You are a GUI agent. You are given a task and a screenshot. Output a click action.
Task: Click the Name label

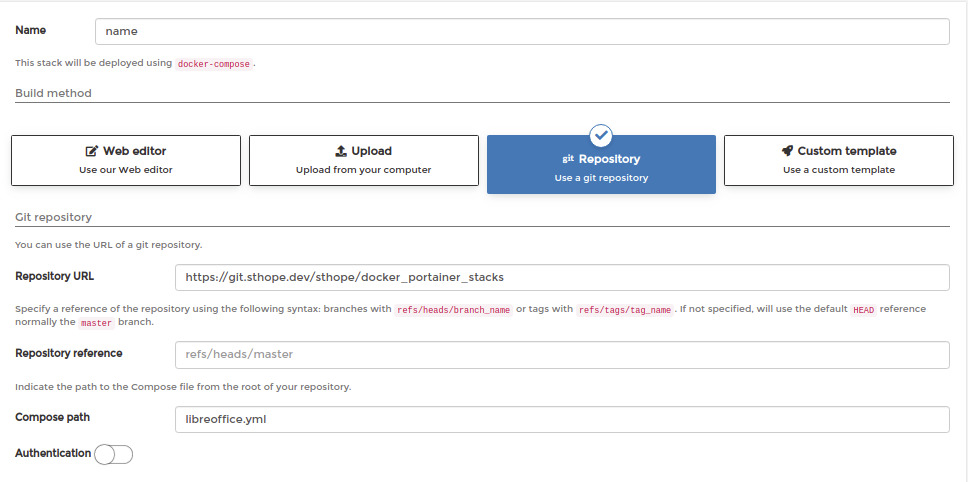point(30,30)
